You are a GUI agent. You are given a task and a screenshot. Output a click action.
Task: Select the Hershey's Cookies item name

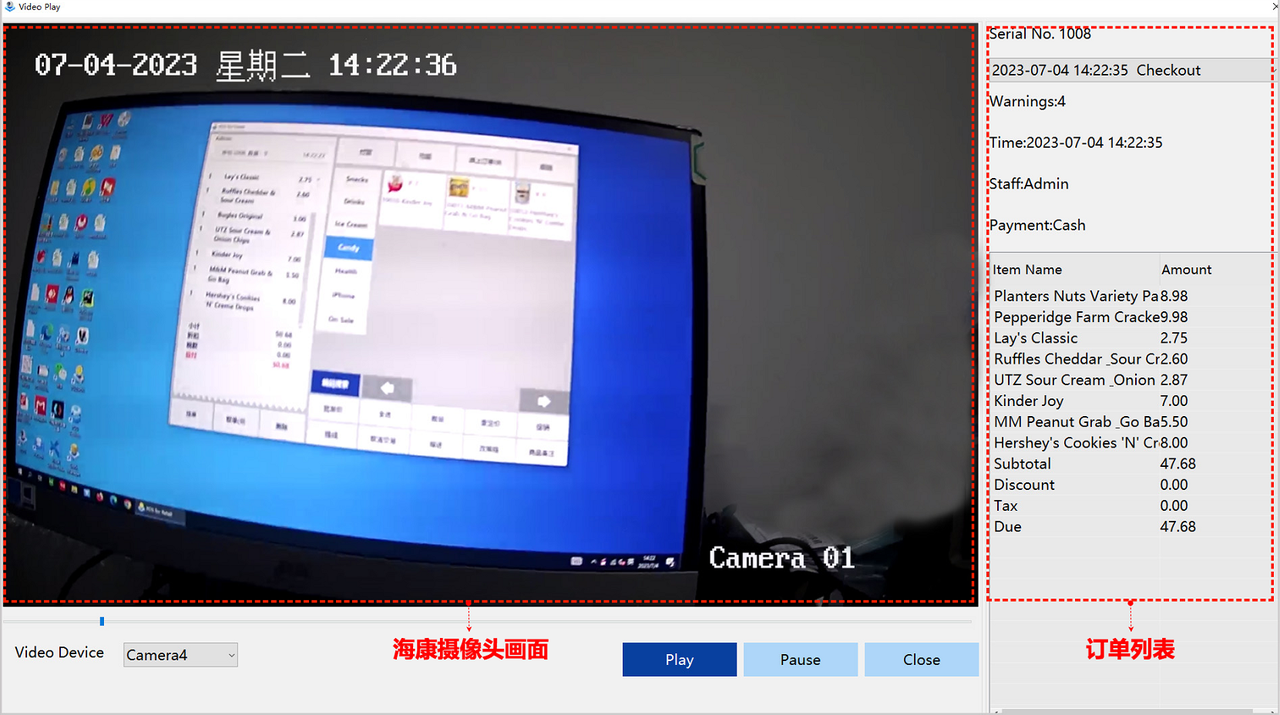coord(1076,443)
